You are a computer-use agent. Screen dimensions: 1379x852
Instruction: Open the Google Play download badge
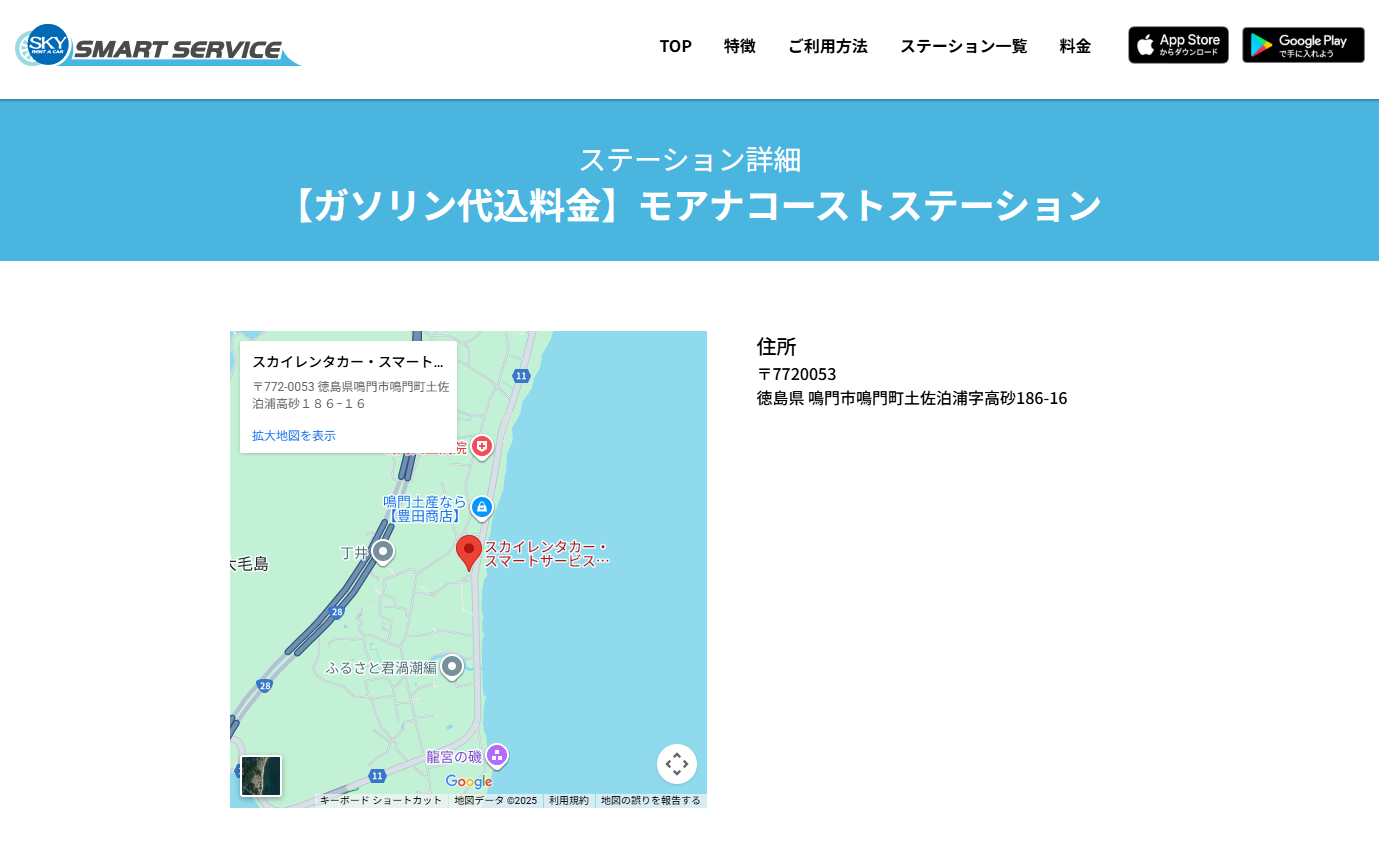pos(1303,45)
